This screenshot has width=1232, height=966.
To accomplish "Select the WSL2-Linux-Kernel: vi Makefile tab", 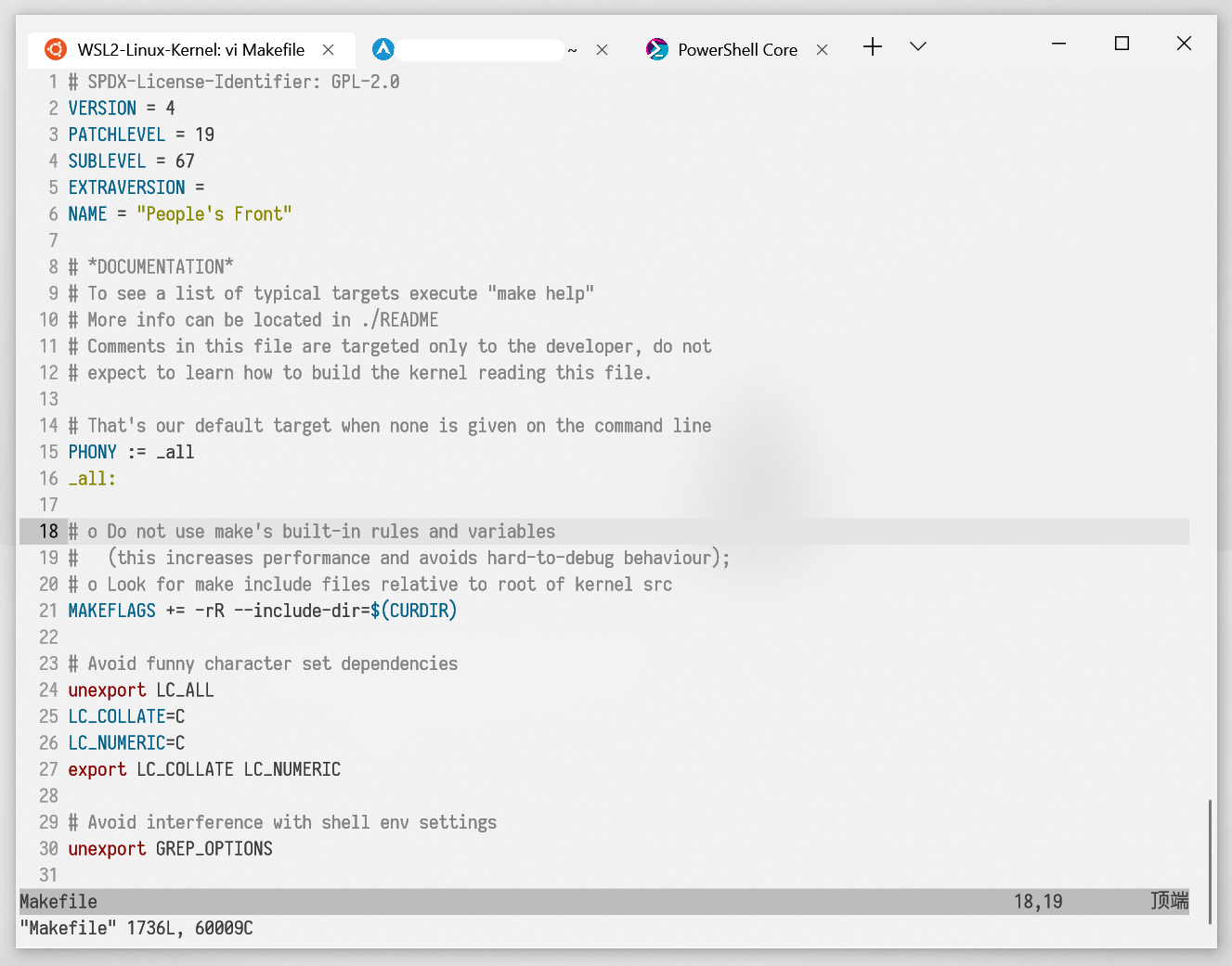I will [x=191, y=50].
